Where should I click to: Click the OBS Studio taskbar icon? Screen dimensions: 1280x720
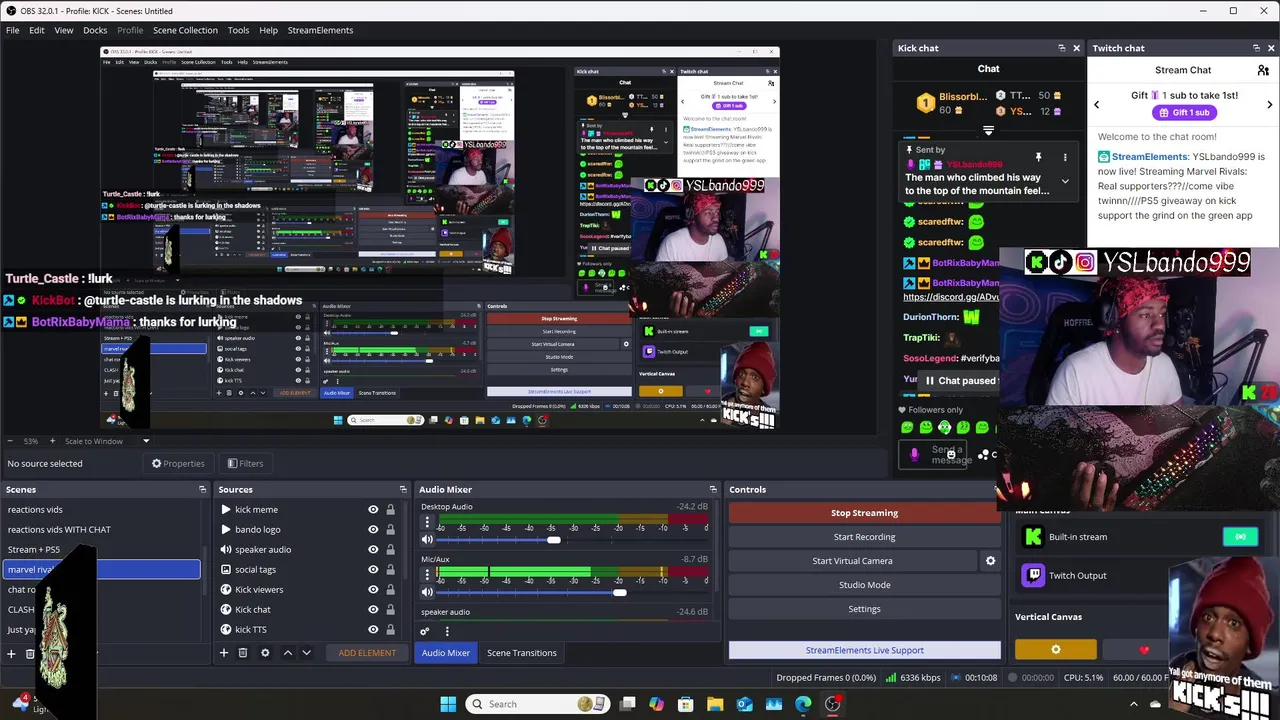832,704
